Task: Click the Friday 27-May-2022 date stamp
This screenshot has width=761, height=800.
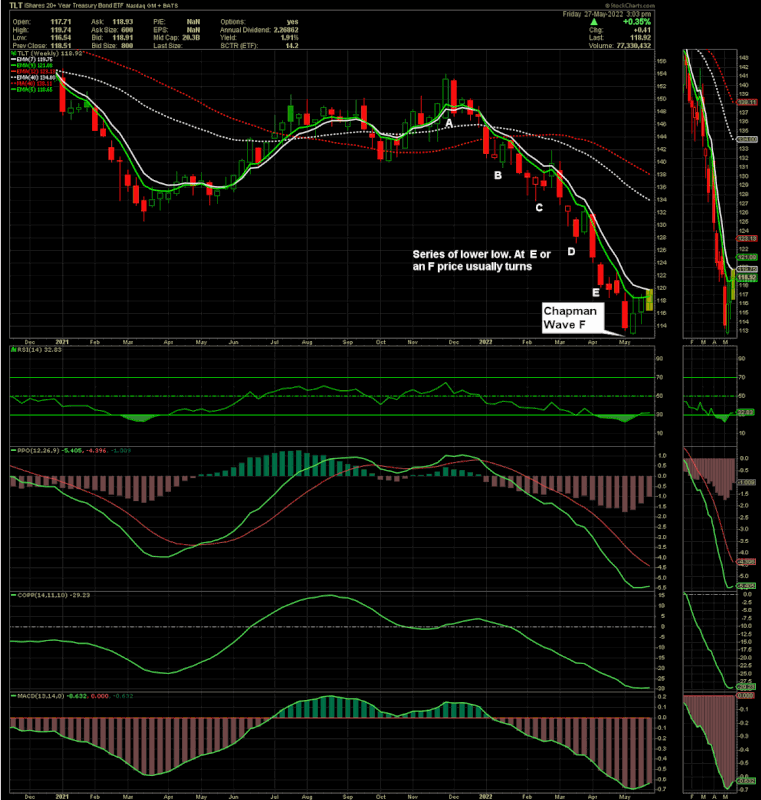Action: 606,14
